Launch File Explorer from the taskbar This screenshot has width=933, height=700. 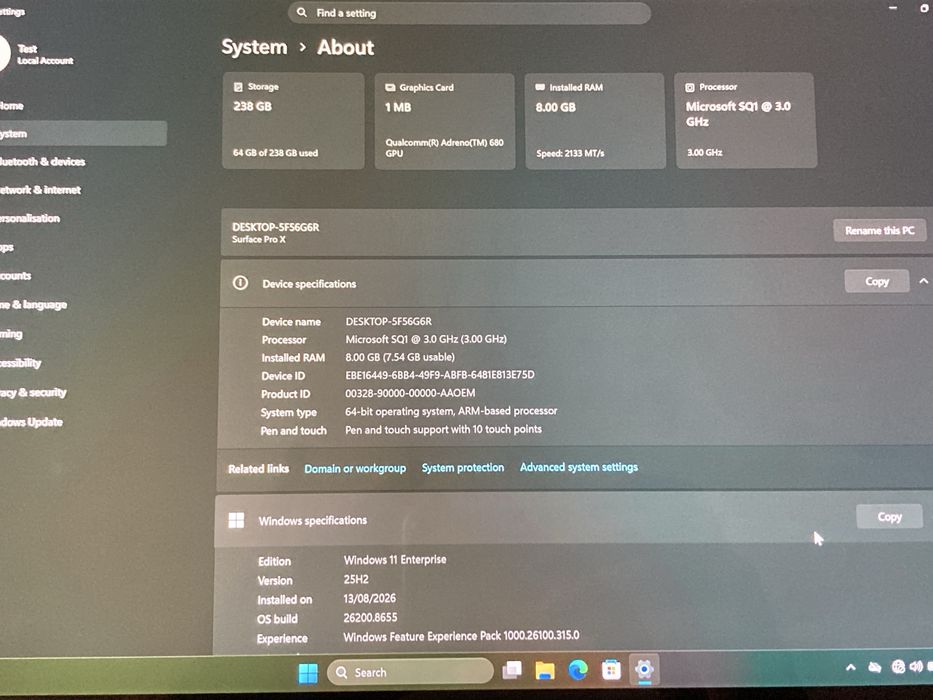click(545, 671)
